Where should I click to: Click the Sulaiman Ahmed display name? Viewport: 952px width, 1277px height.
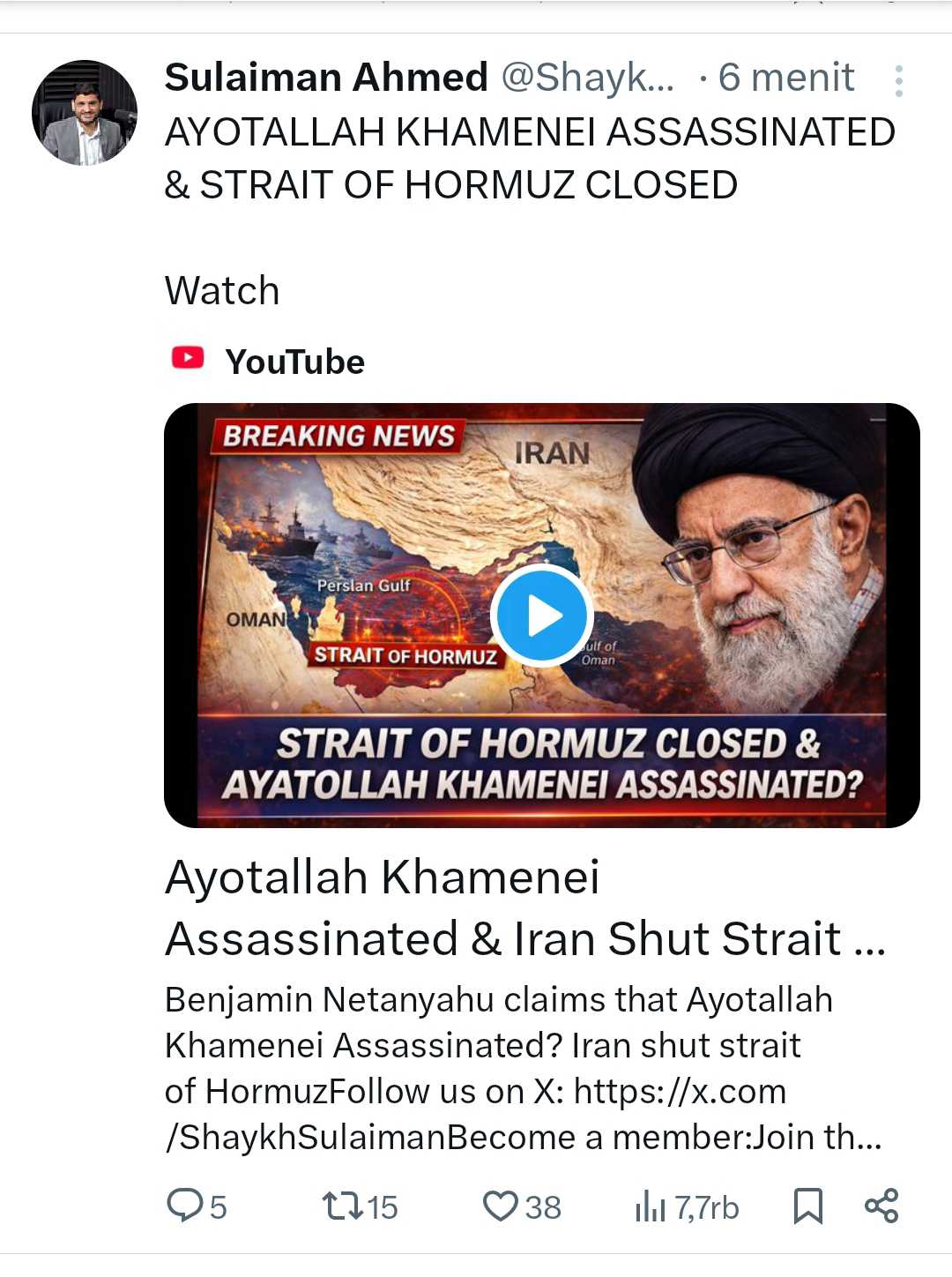326,78
